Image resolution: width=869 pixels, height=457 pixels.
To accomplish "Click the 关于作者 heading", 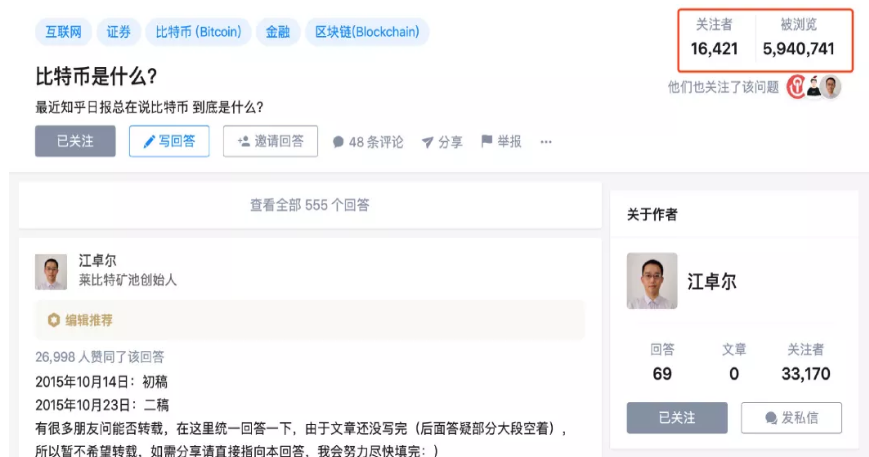I will [x=652, y=214].
